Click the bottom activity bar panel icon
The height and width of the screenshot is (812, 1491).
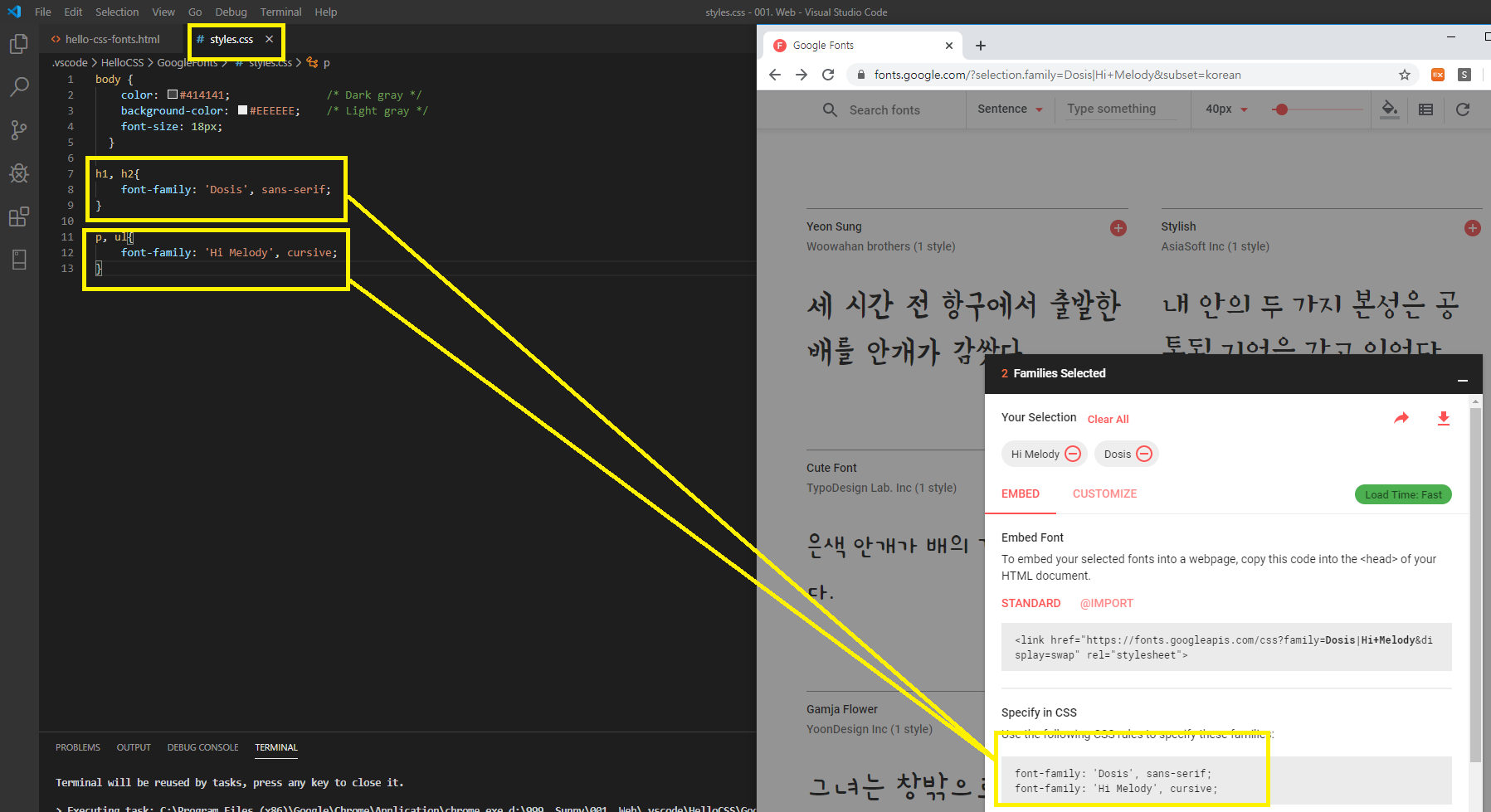point(18,260)
